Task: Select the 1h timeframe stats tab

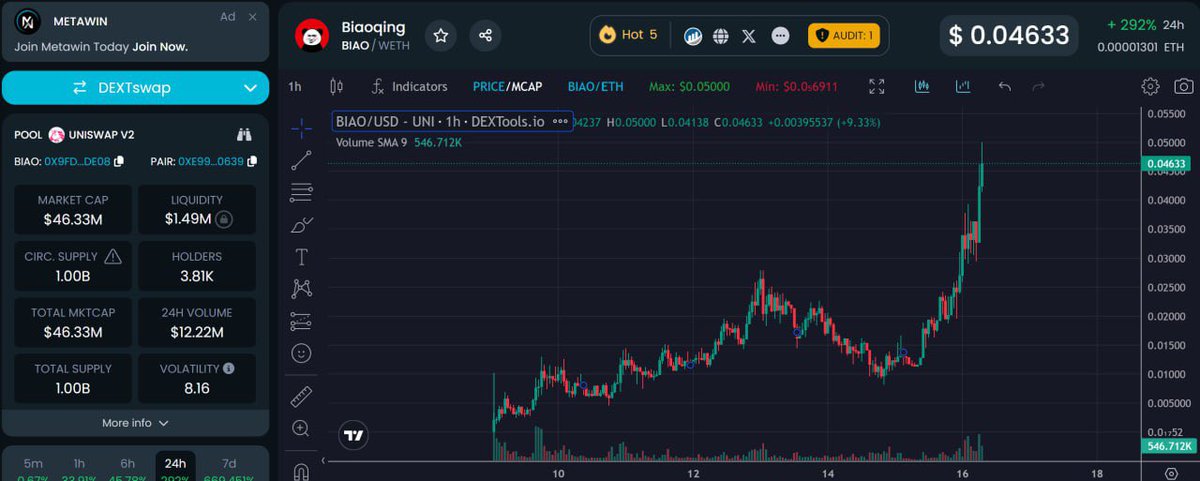Action: 79,463
